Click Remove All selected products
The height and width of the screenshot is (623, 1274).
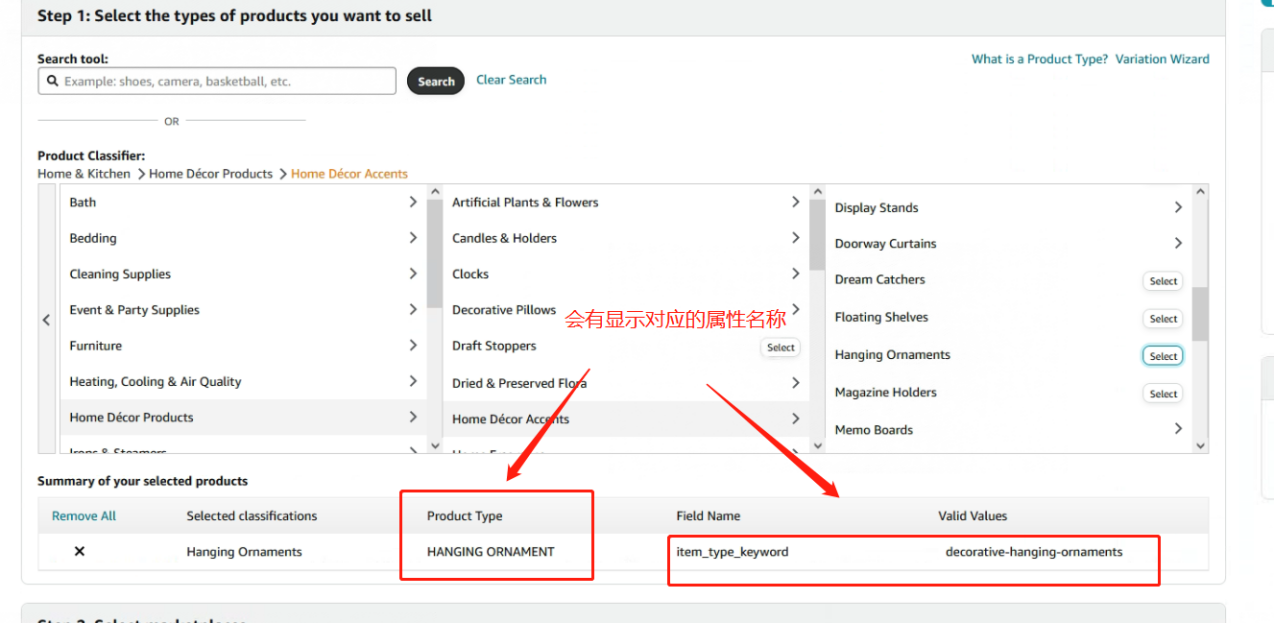click(84, 516)
